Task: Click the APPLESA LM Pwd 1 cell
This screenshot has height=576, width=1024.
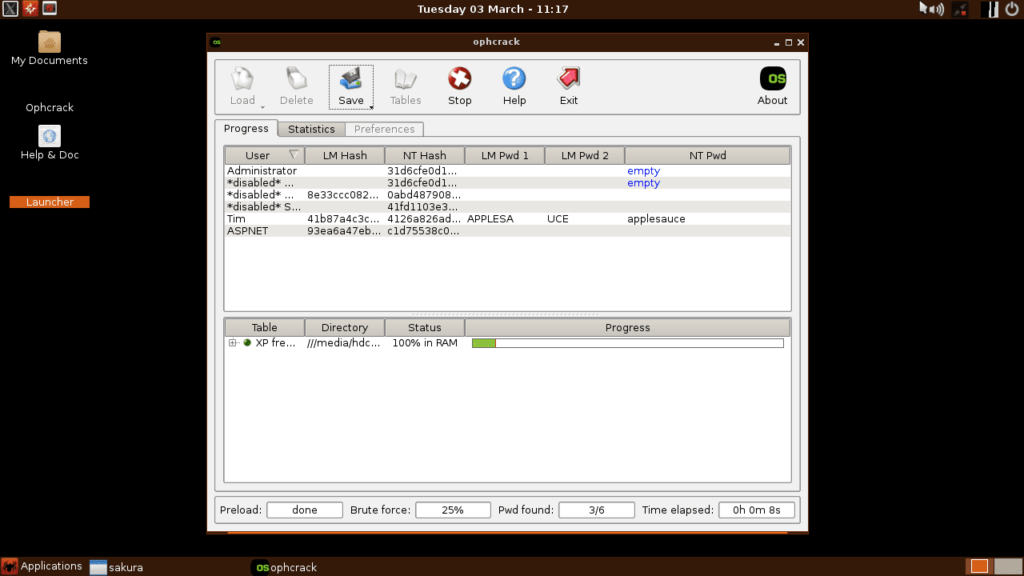Action: 490,219
